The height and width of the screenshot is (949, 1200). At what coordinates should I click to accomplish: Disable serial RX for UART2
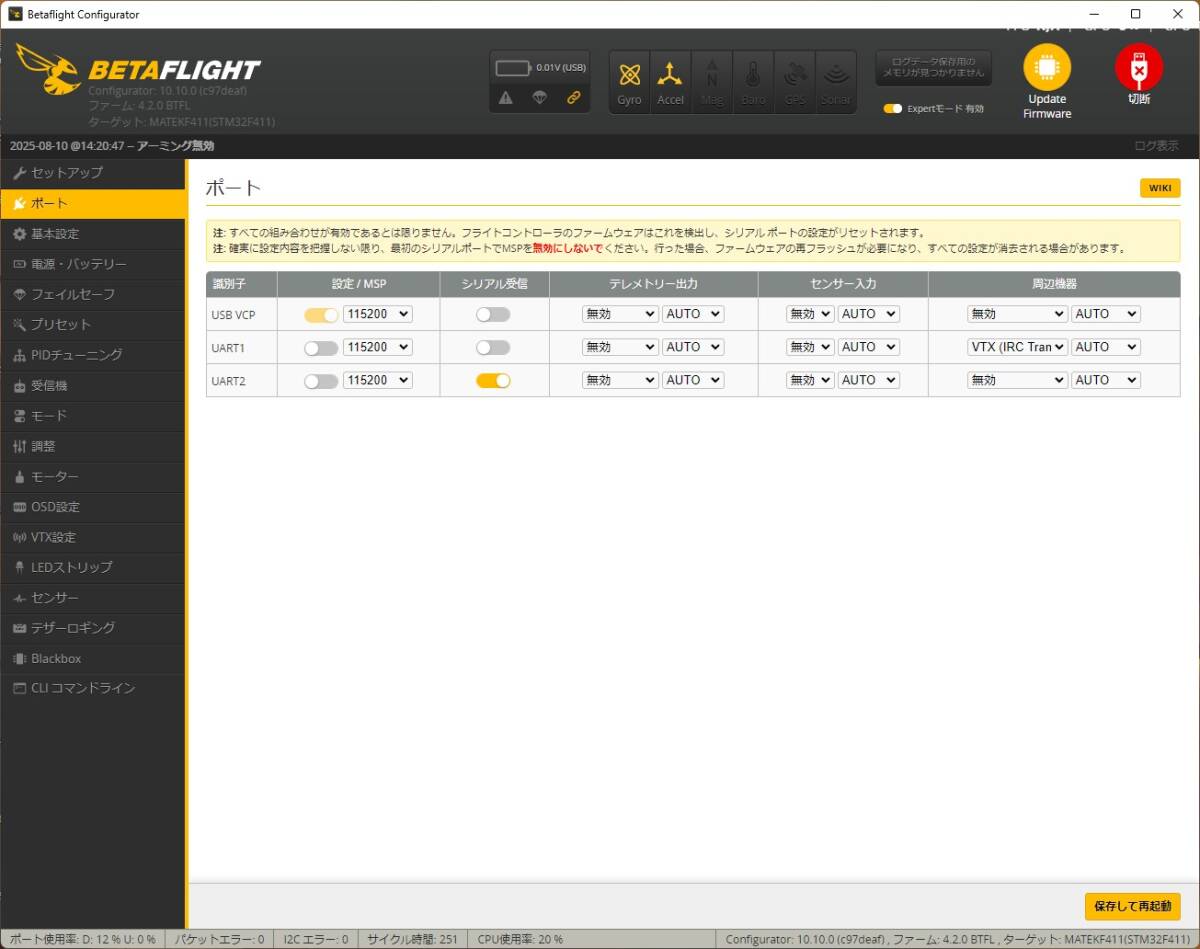click(493, 380)
